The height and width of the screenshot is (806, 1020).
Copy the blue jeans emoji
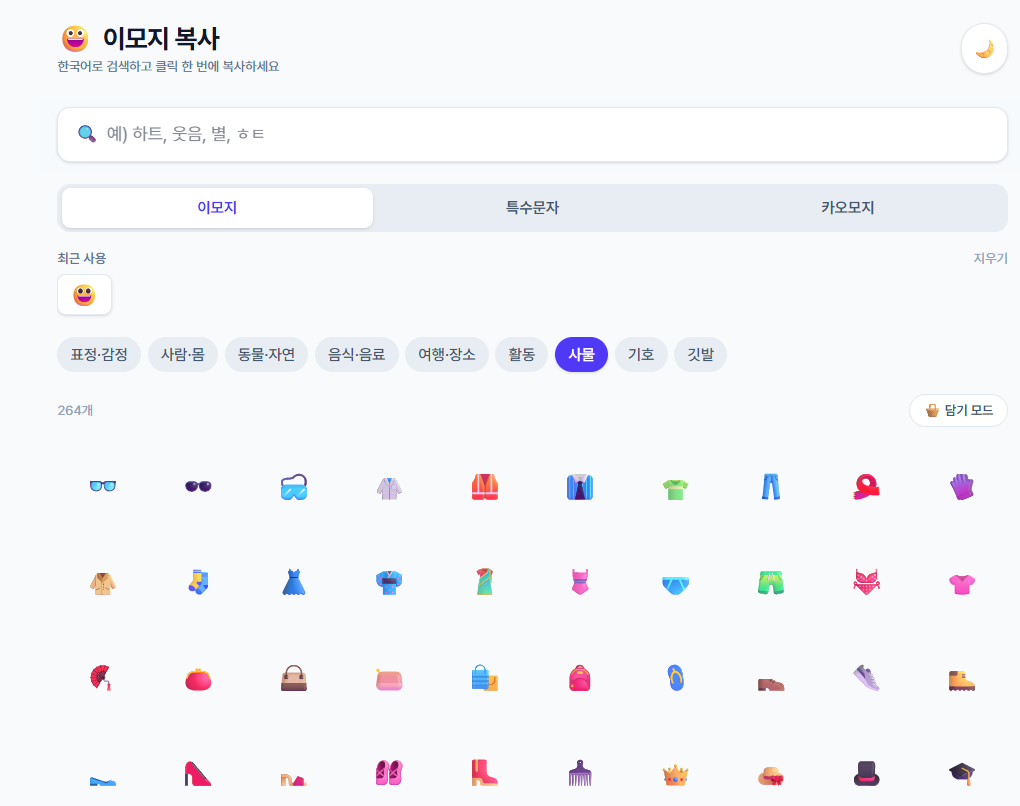pyautogui.click(x=771, y=487)
